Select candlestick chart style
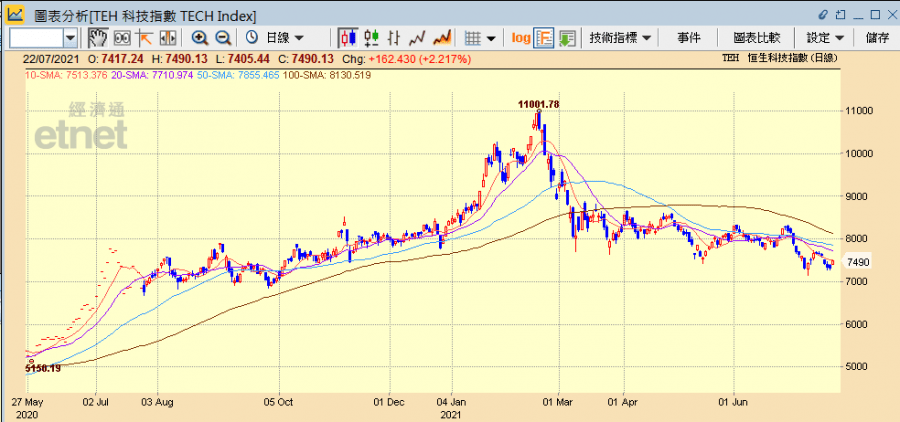Image resolution: width=900 pixels, height=422 pixels. coord(348,37)
